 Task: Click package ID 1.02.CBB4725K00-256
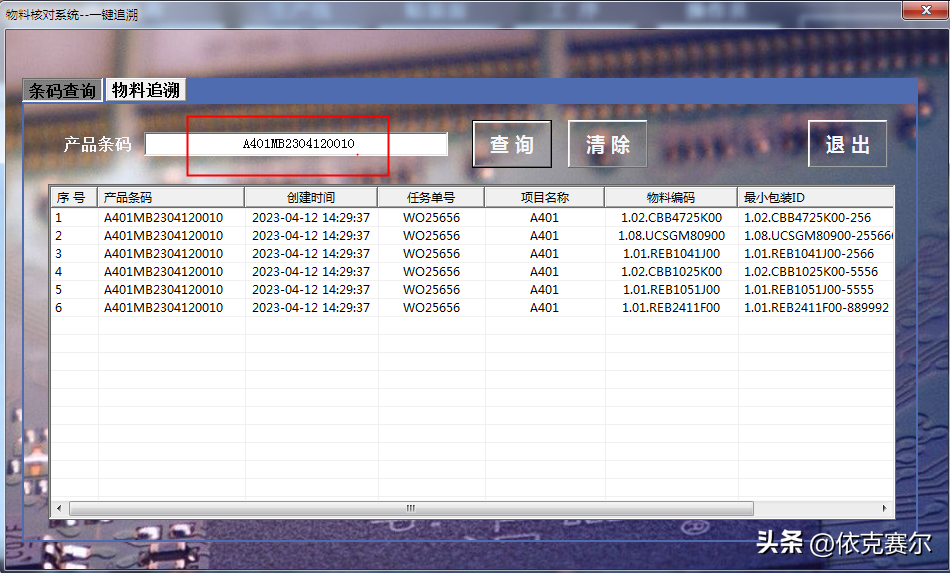pyautogui.click(x=808, y=217)
